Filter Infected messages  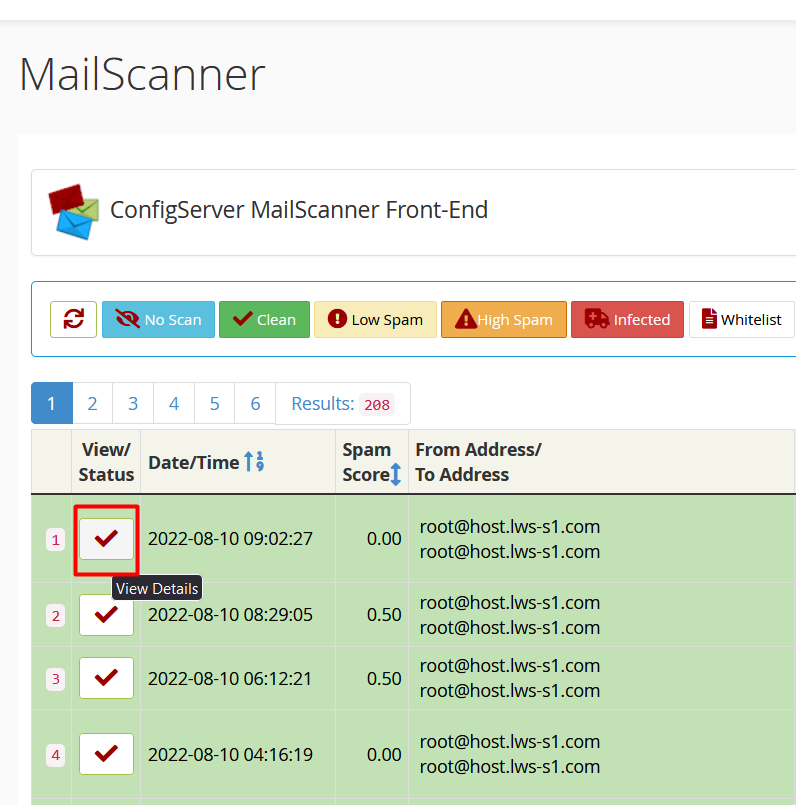[627, 320]
